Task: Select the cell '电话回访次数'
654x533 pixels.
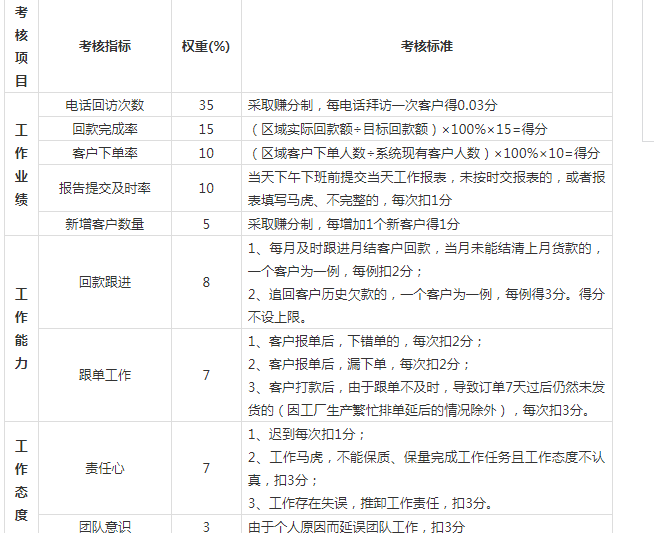Action: 105,105
